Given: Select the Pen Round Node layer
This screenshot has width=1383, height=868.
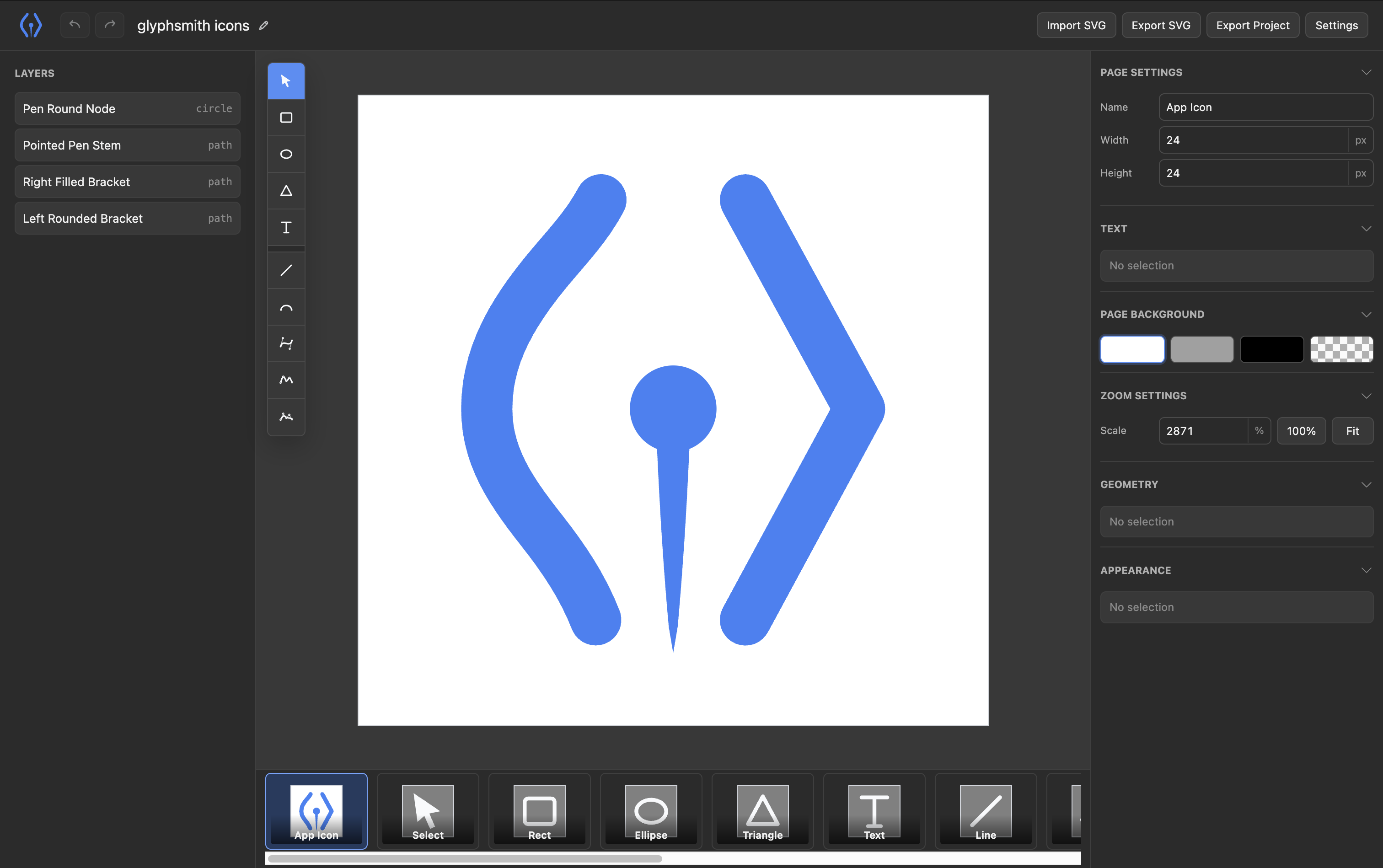Looking at the screenshot, I should pos(128,108).
